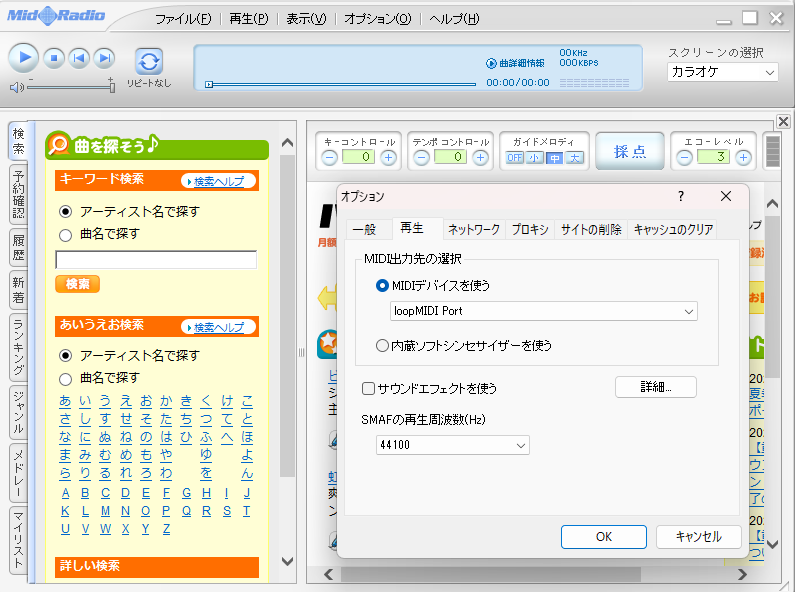
Task: Skip to the previous track
Action: 80,58
